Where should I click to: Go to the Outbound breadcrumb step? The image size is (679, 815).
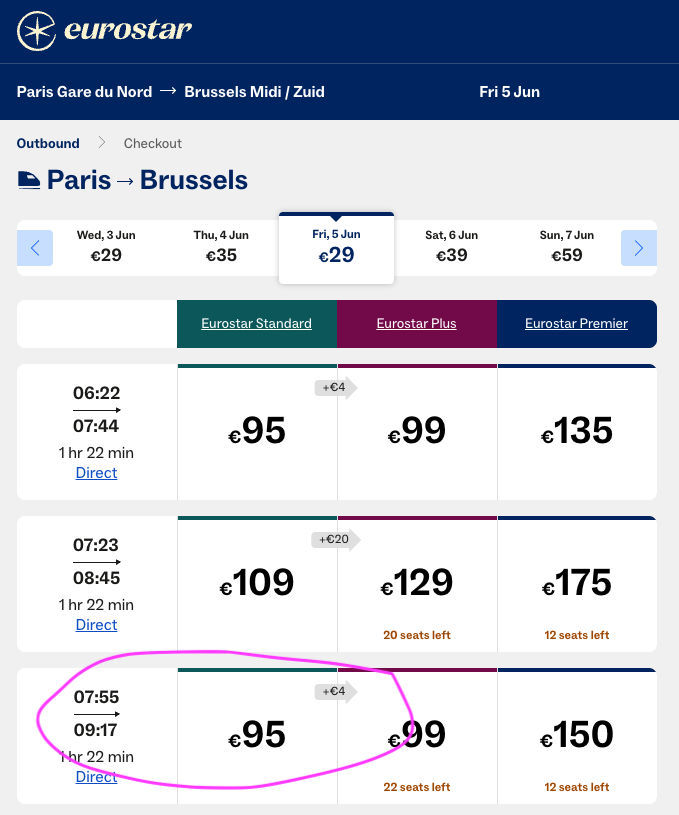(48, 143)
